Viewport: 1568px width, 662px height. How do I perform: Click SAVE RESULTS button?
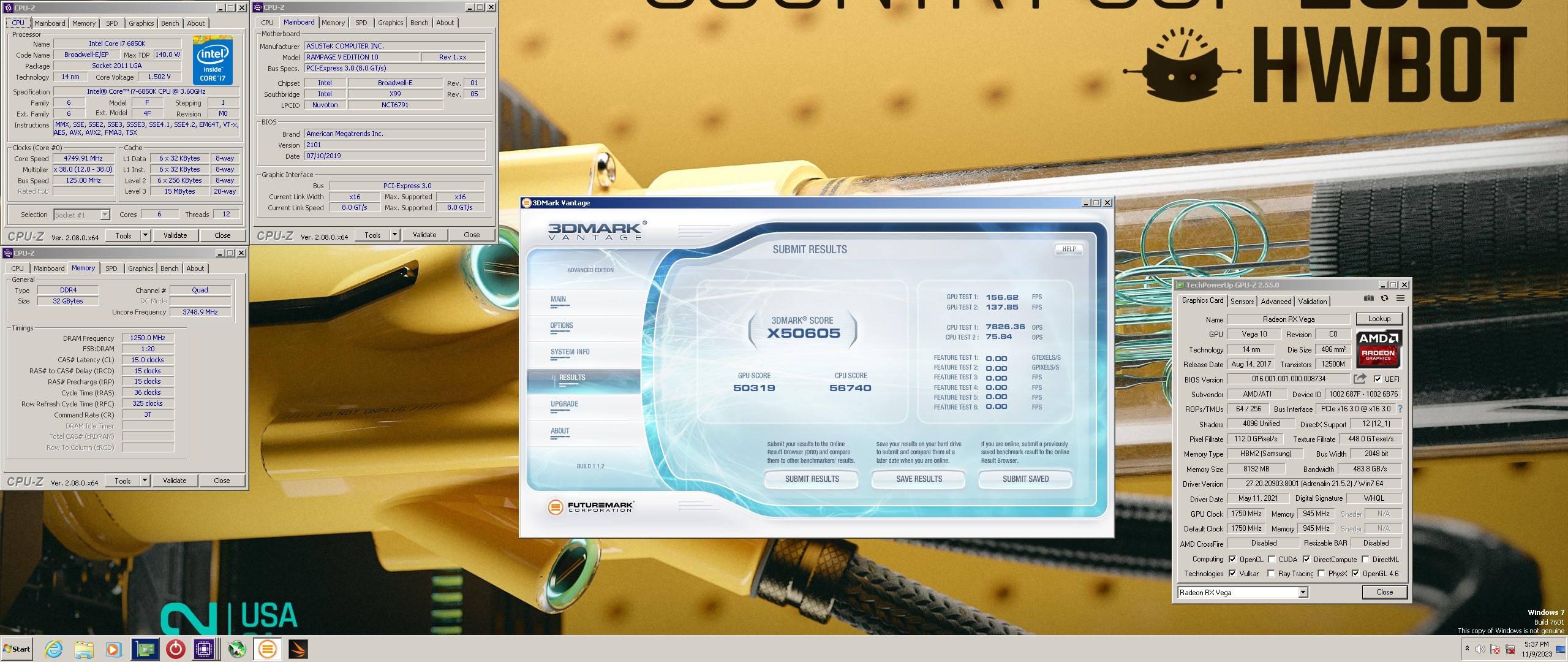pyautogui.click(x=919, y=479)
